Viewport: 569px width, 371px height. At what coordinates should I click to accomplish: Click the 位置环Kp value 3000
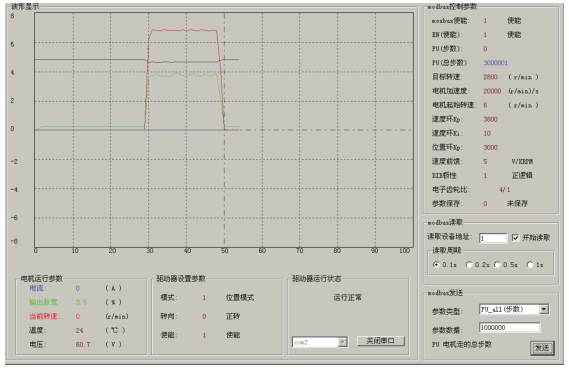point(490,147)
